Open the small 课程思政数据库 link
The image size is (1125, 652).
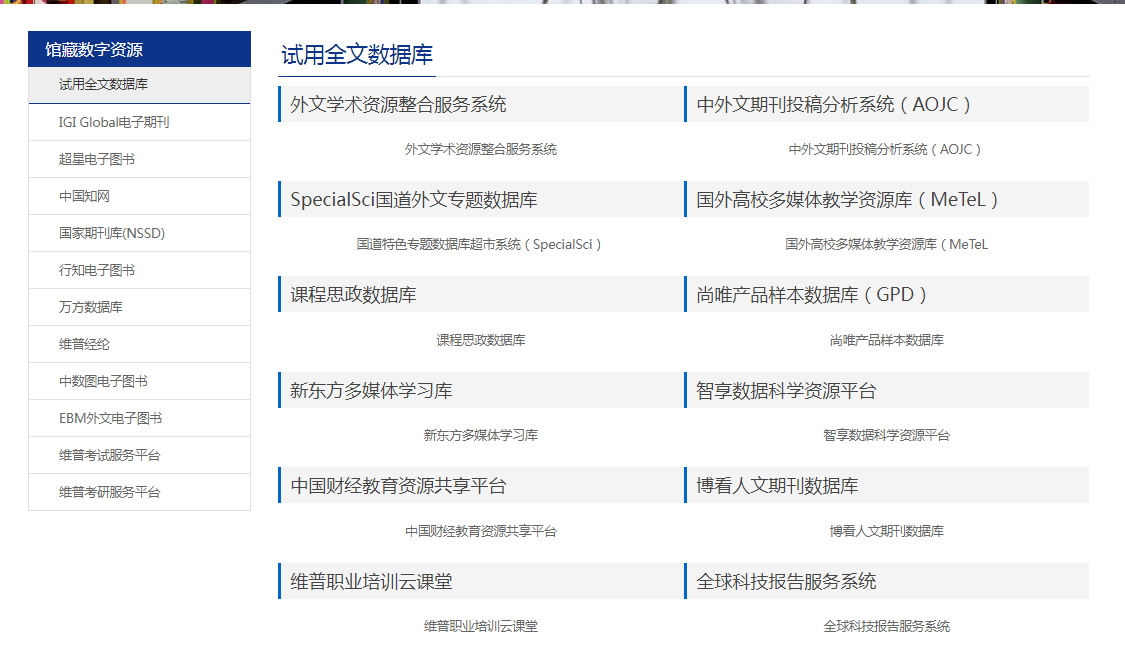coord(481,340)
